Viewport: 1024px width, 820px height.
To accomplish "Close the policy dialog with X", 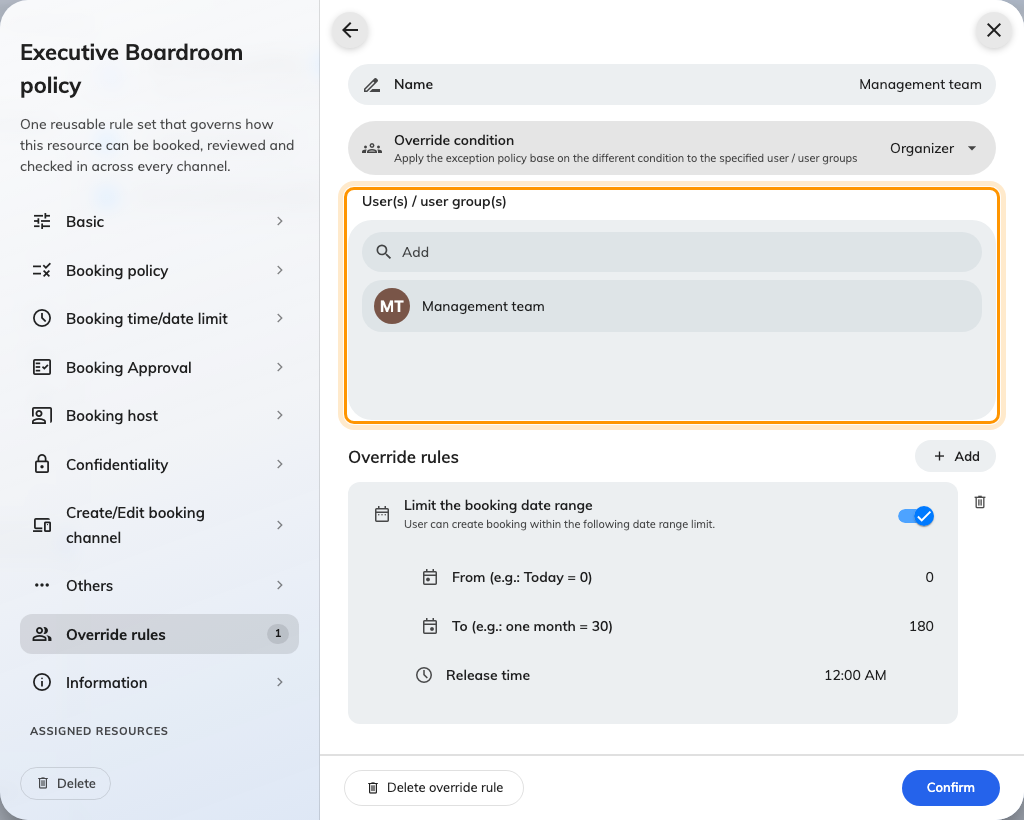I will coord(993,30).
